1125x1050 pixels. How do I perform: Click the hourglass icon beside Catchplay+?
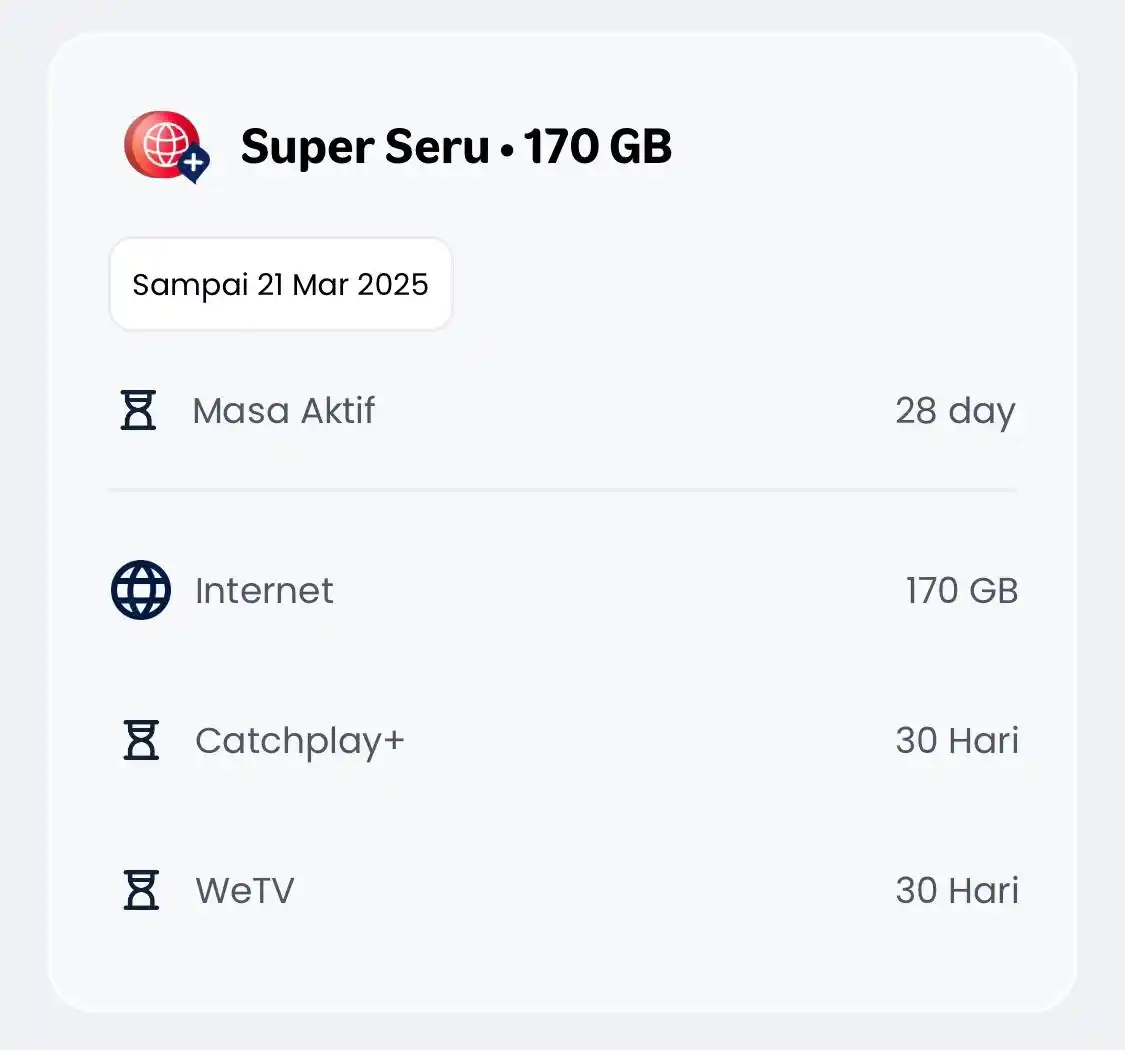[x=141, y=740]
